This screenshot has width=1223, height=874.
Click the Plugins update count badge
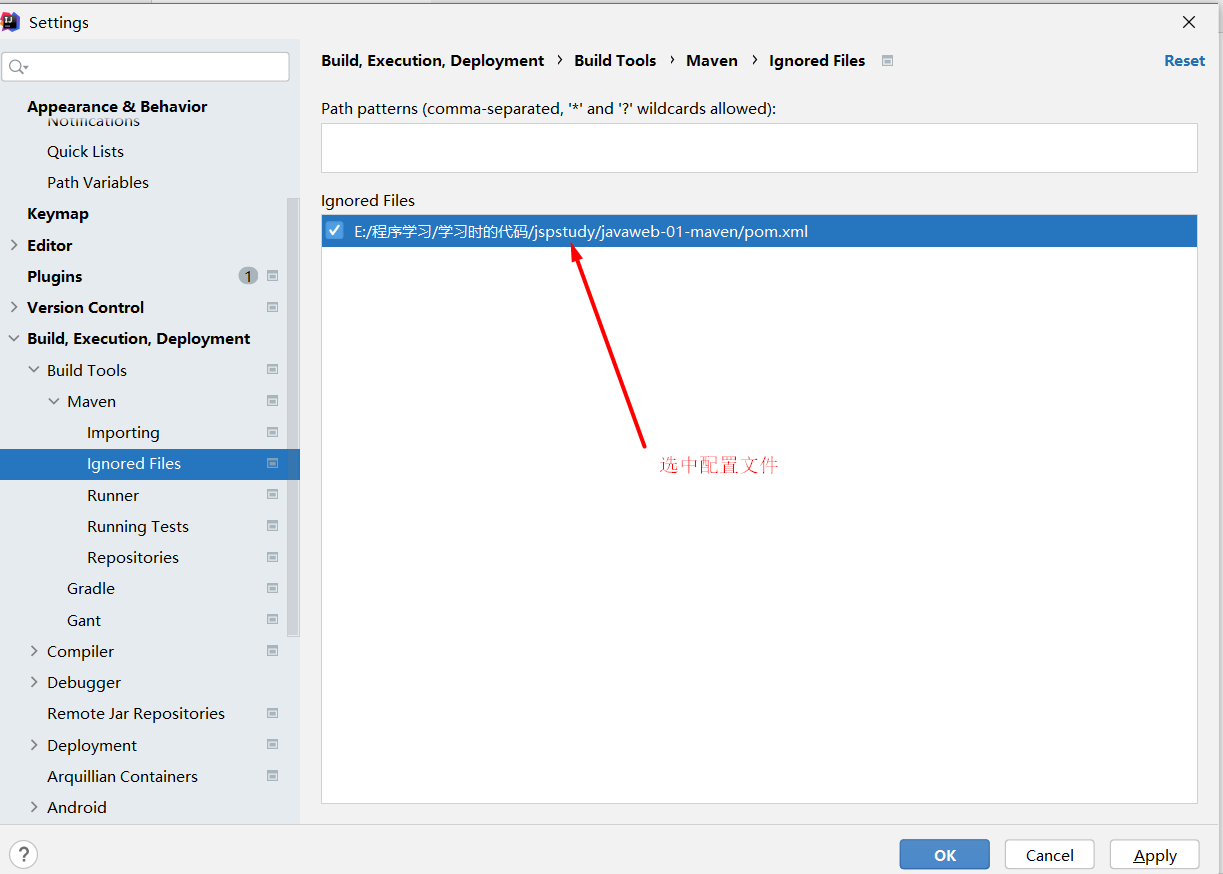pos(248,276)
